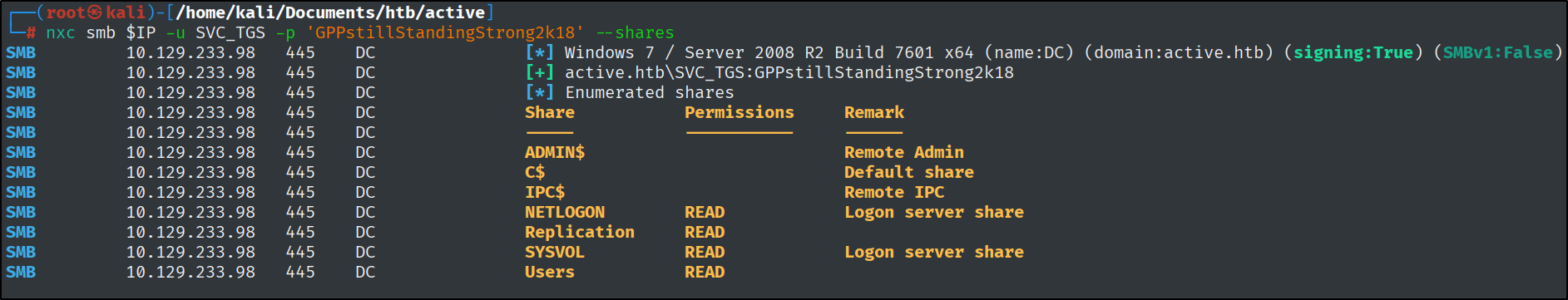Screen dimensions: 1568x300
Task: Click the Share column header
Action: pyautogui.click(x=550, y=112)
